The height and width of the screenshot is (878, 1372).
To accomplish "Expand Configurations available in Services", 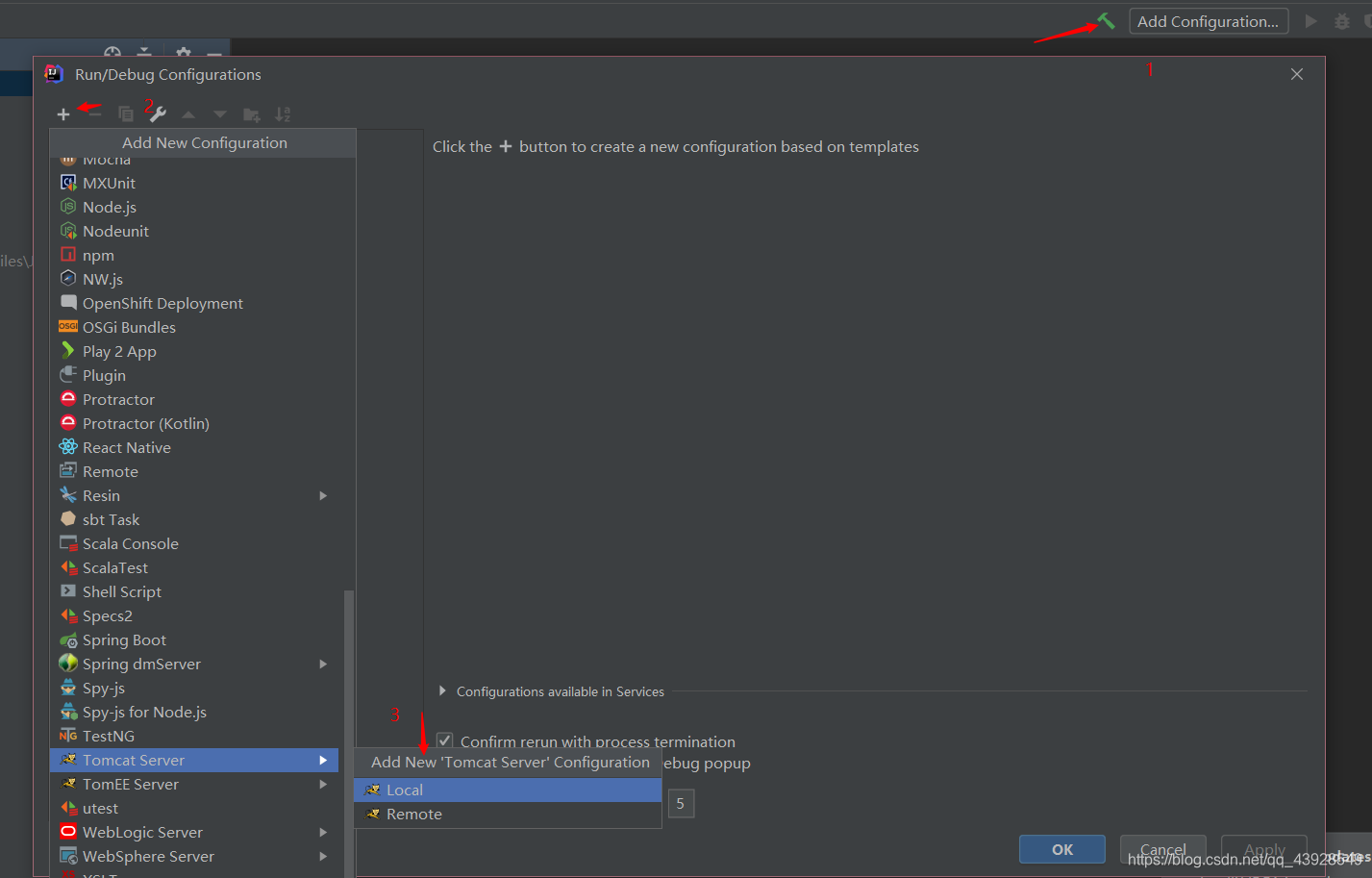I will (x=442, y=690).
